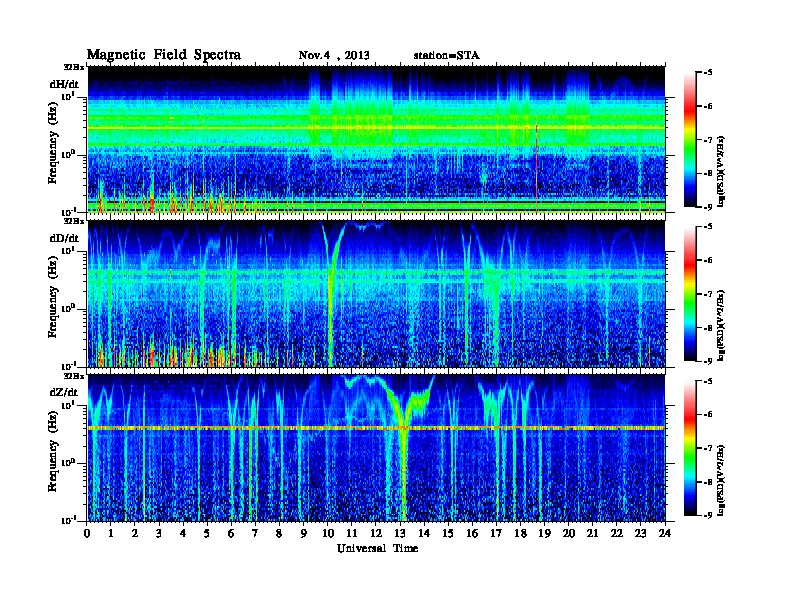Click hour tick label "24" on time axis
This screenshot has height=612, width=792.
[x=665, y=533]
